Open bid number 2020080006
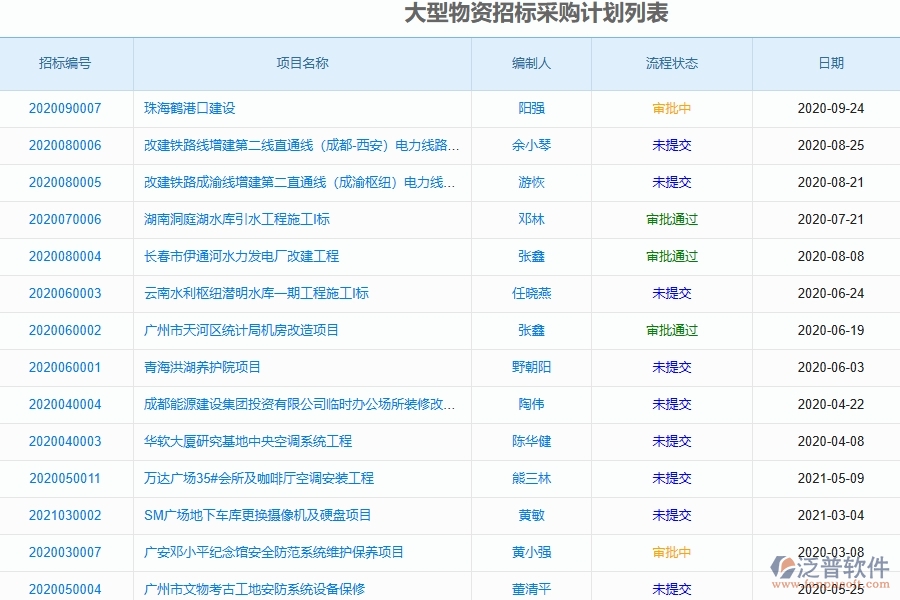 coord(66,145)
